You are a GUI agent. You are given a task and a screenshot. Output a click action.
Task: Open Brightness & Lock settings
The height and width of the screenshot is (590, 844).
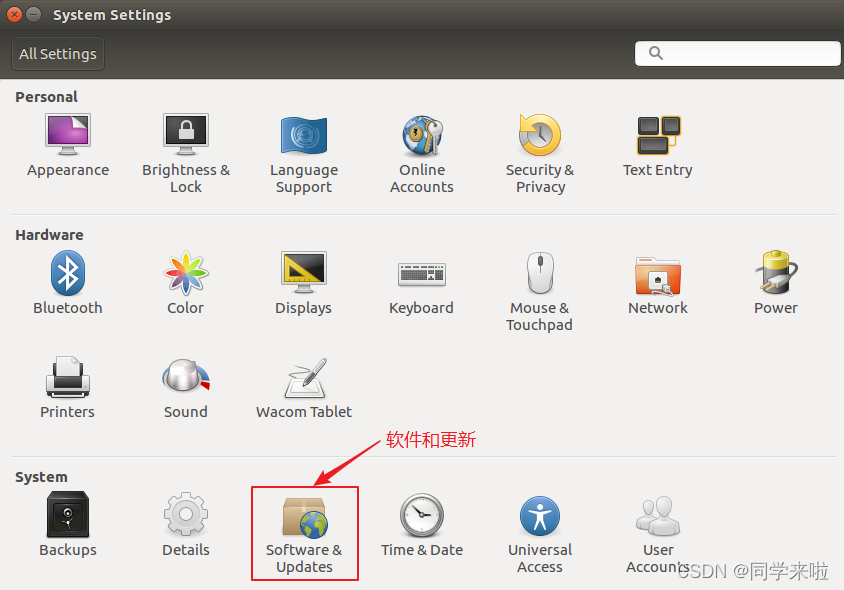tap(186, 154)
